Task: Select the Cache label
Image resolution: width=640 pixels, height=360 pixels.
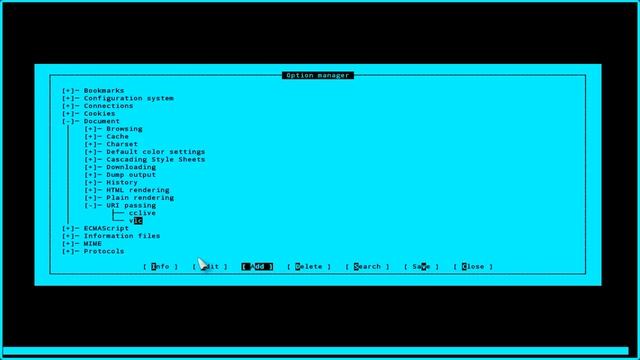Action: 118,136
